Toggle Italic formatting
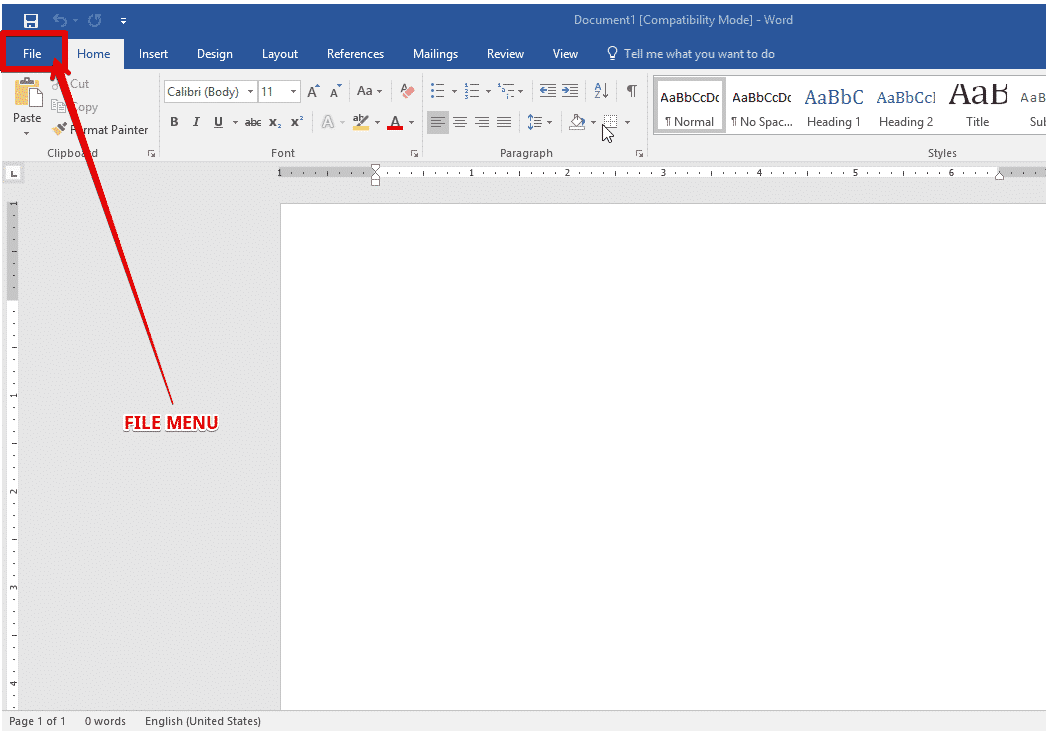1046x731 pixels. pyautogui.click(x=196, y=122)
